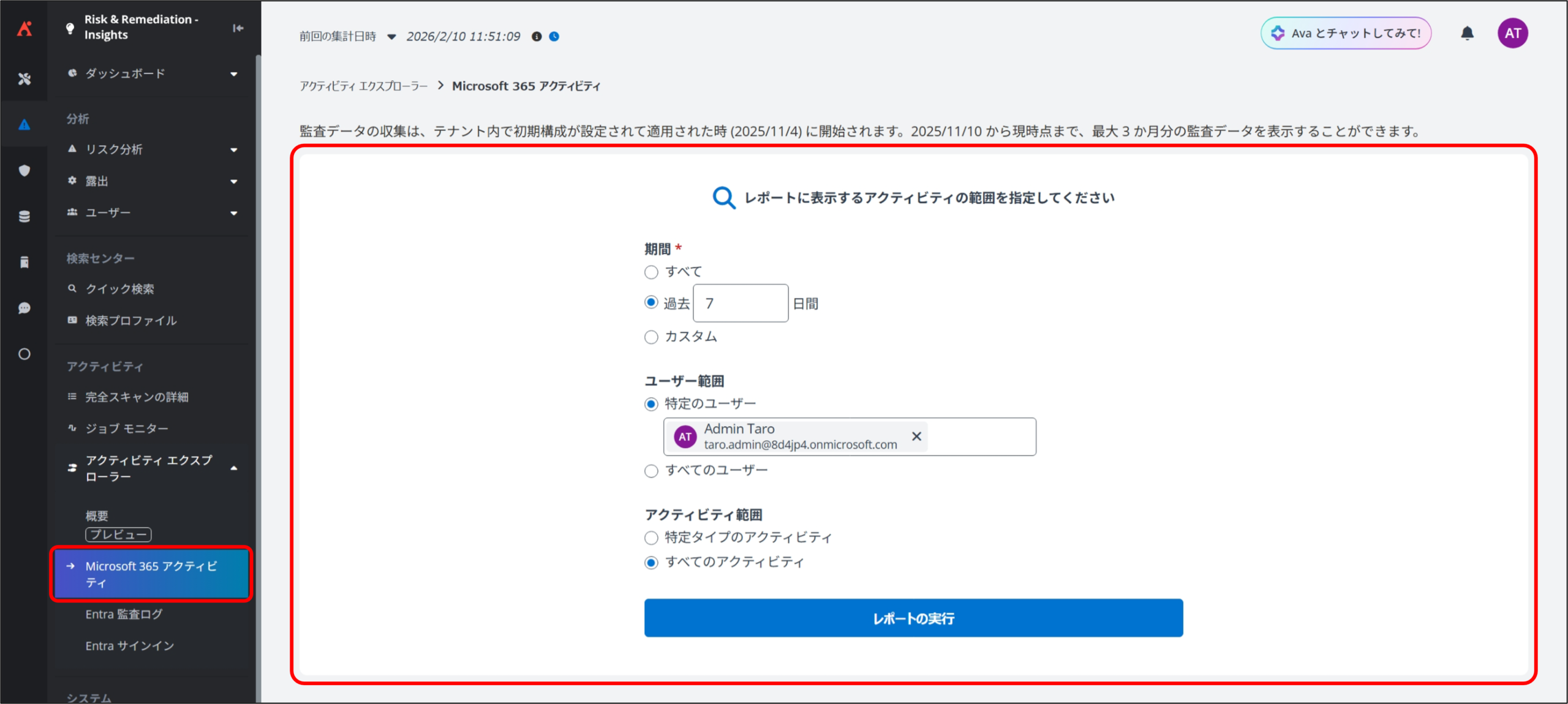This screenshot has height=704, width=1568.
Task: Click the info icon beside aggregation time
Action: pyautogui.click(x=537, y=37)
